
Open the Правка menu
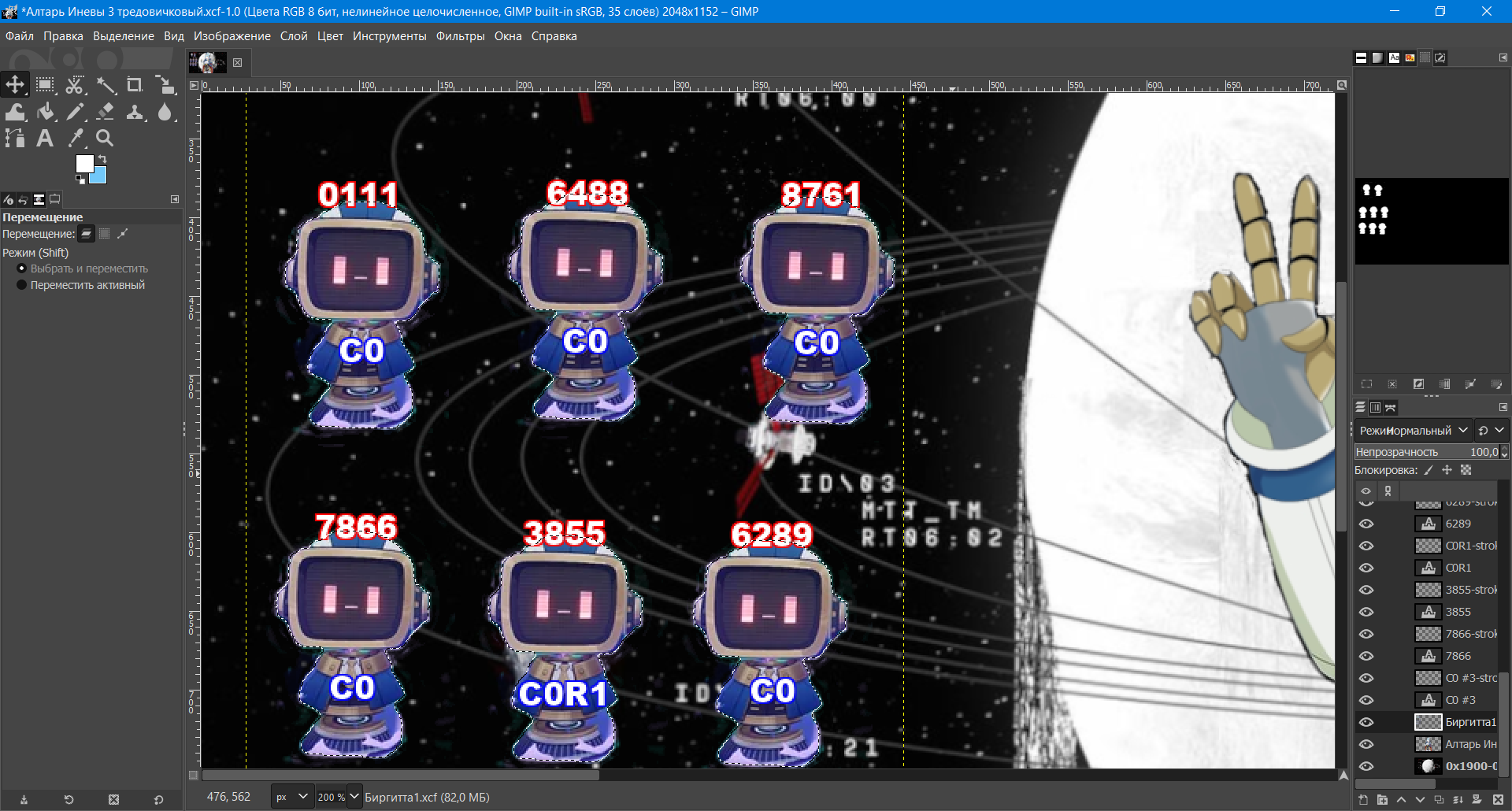pyautogui.click(x=63, y=36)
